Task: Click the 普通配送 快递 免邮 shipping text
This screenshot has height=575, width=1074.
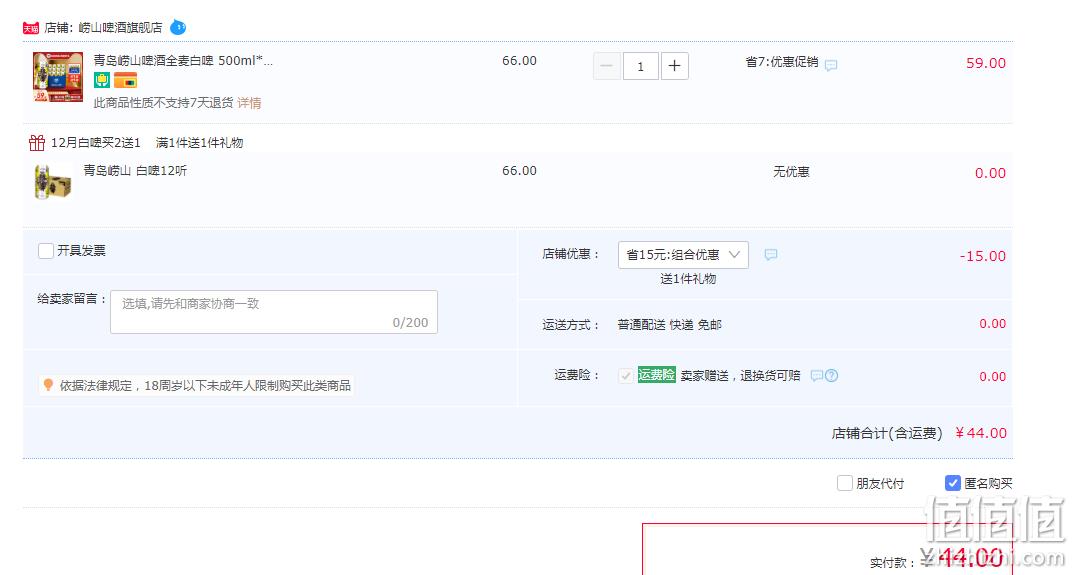Action: coord(669,325)
